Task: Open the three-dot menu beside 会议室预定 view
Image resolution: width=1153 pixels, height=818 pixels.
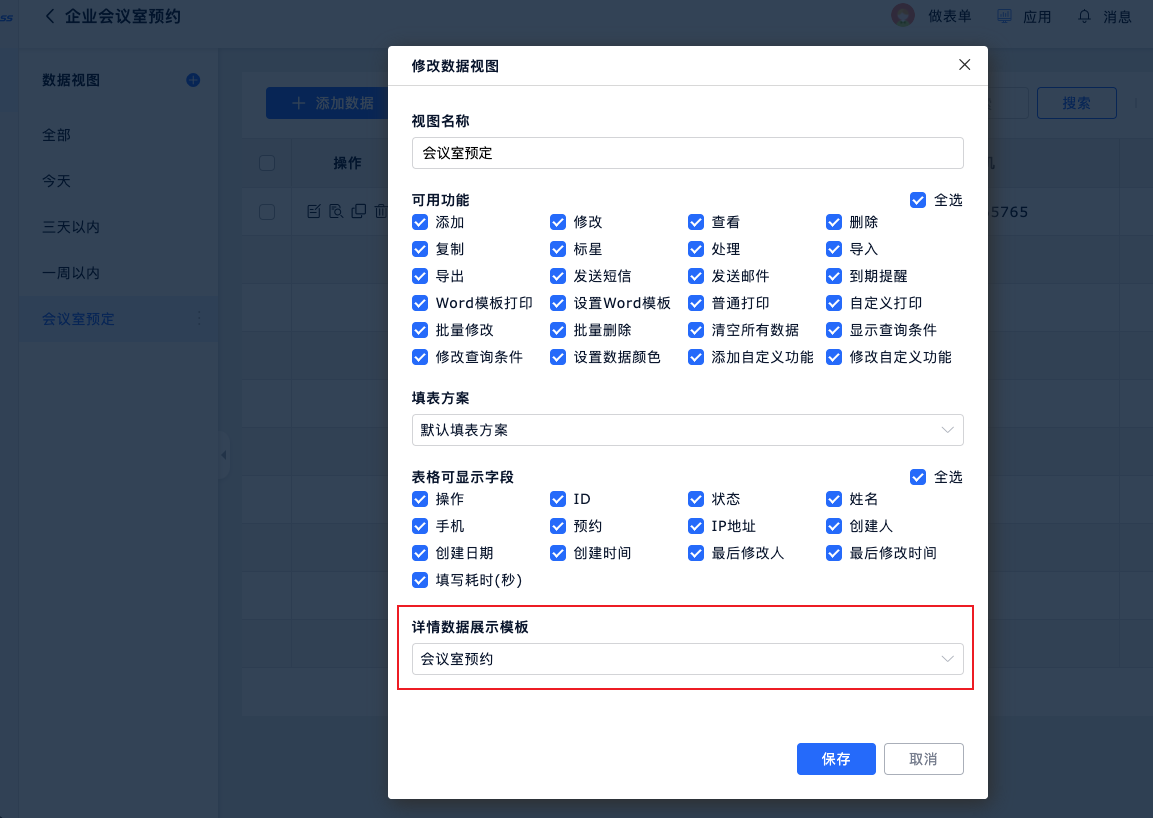Action: click(x=197, y=319)
